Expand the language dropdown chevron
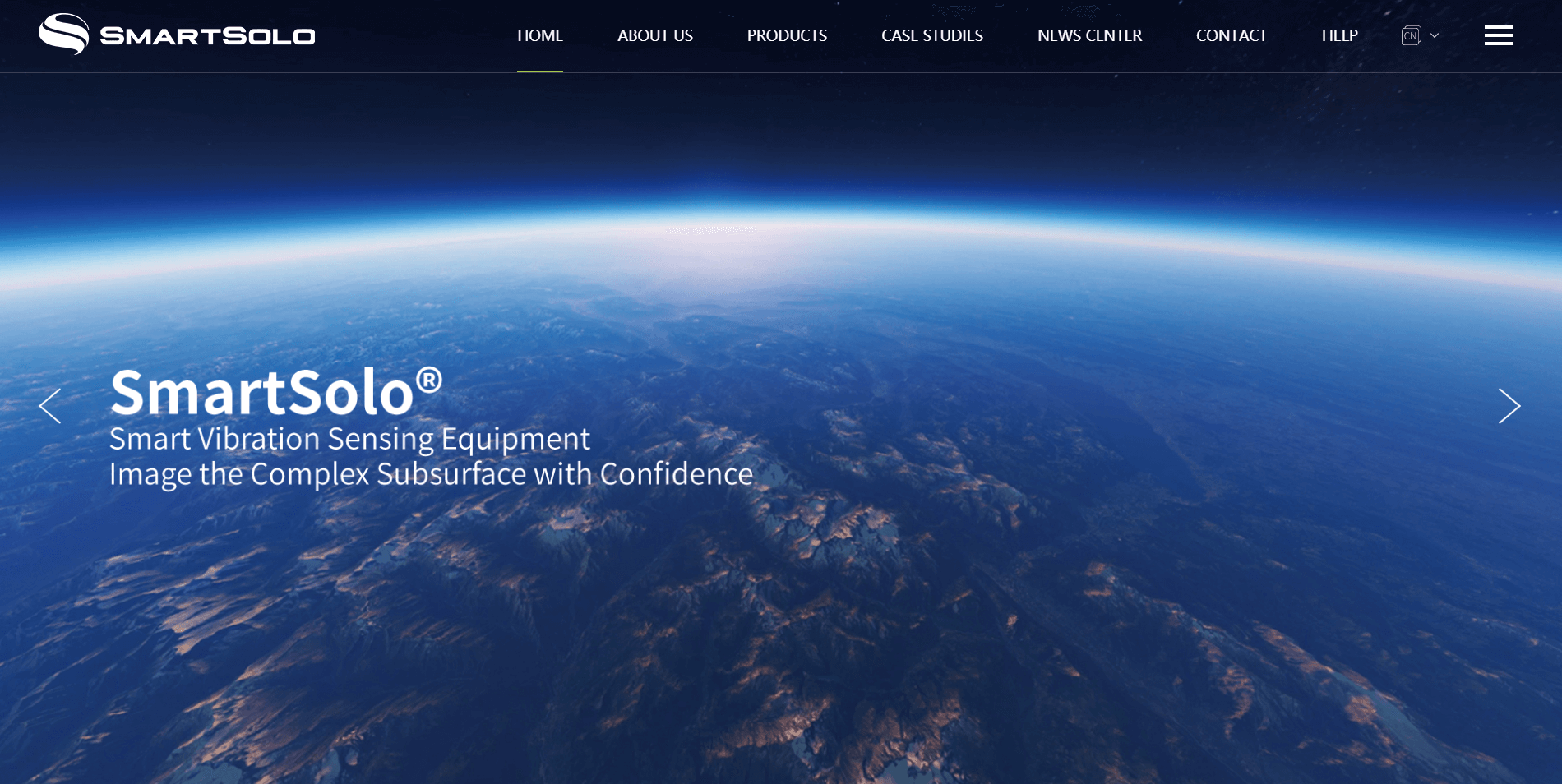 pos(1435,35)
